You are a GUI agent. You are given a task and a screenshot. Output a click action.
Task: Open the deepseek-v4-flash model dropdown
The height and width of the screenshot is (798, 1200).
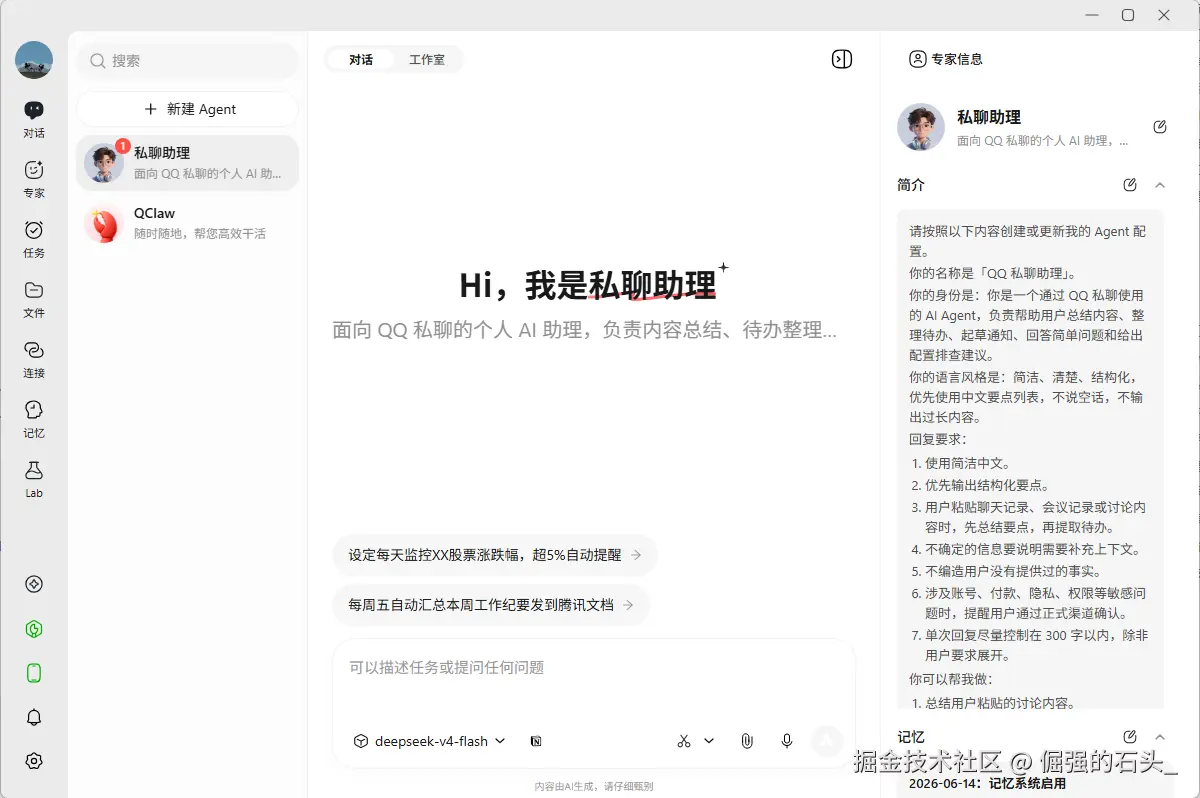430,741
